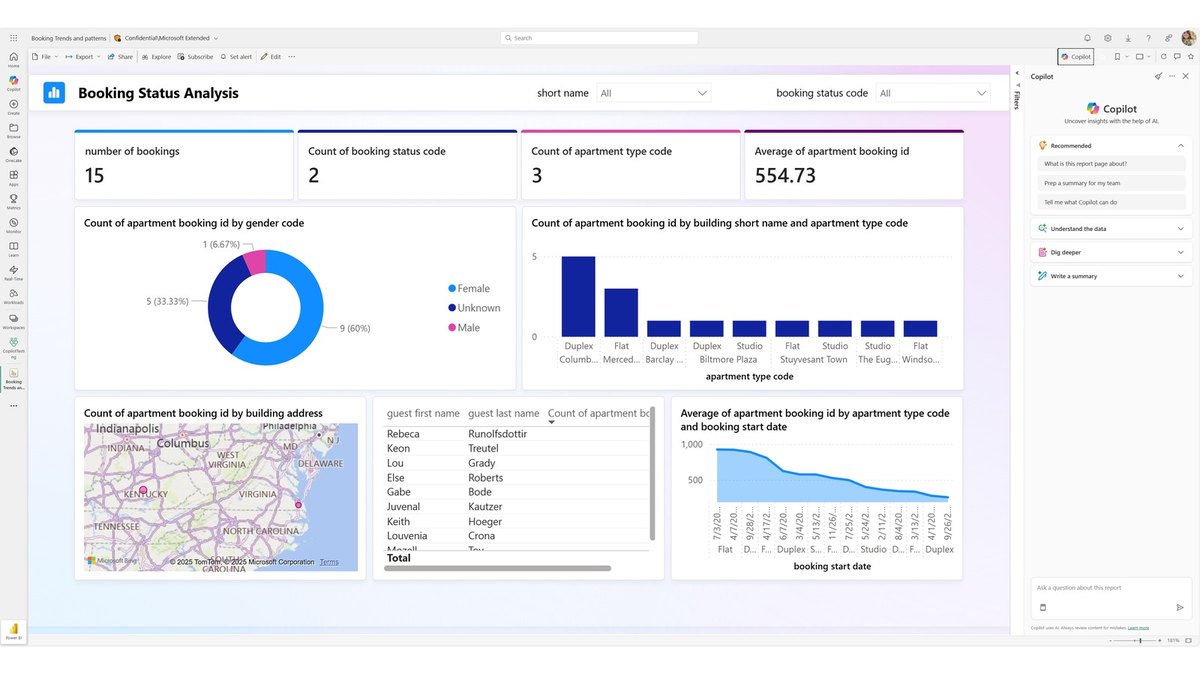Open the user profile avatar
Image resolution: width=1200 pixels, height=675 pixels.
[x=1188, y=37]
